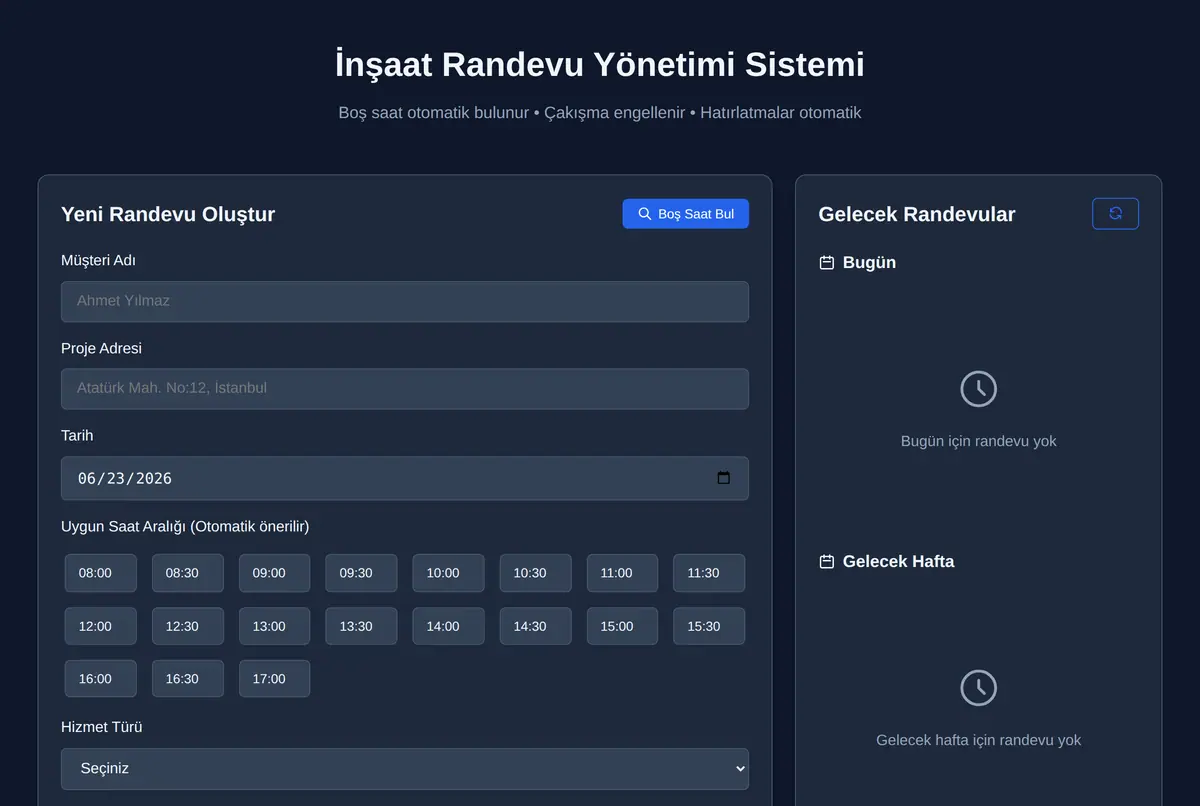
Task: Click the Boş Saat Bul button
Action: click(x=685, y=214)
